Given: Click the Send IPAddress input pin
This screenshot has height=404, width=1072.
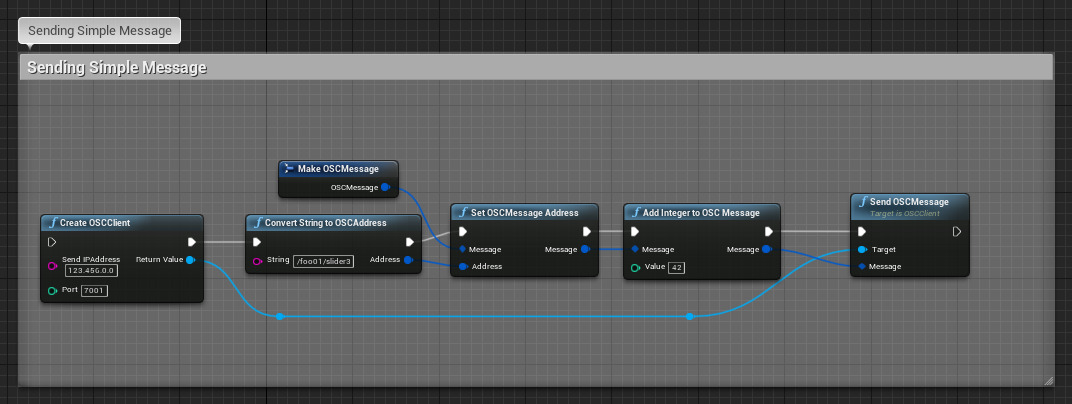Looking at the screenshot, I should tap(52, 265).
